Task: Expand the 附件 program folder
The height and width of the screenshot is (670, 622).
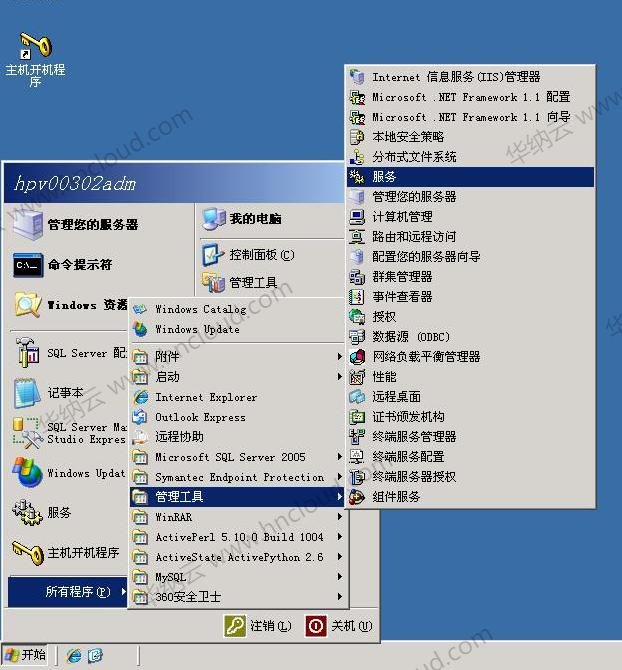Action: coord(238,356)
